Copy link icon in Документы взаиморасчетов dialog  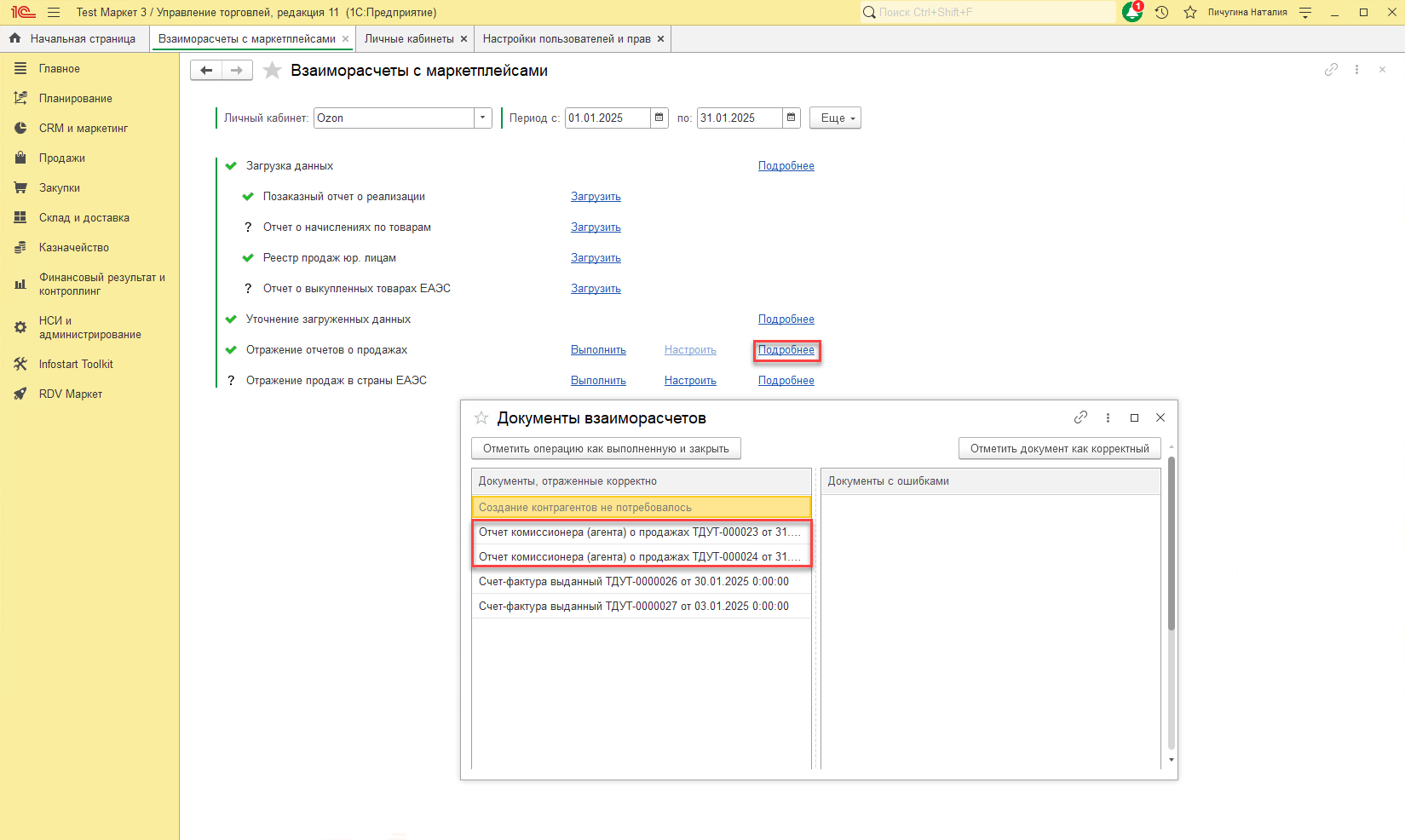1080,417
